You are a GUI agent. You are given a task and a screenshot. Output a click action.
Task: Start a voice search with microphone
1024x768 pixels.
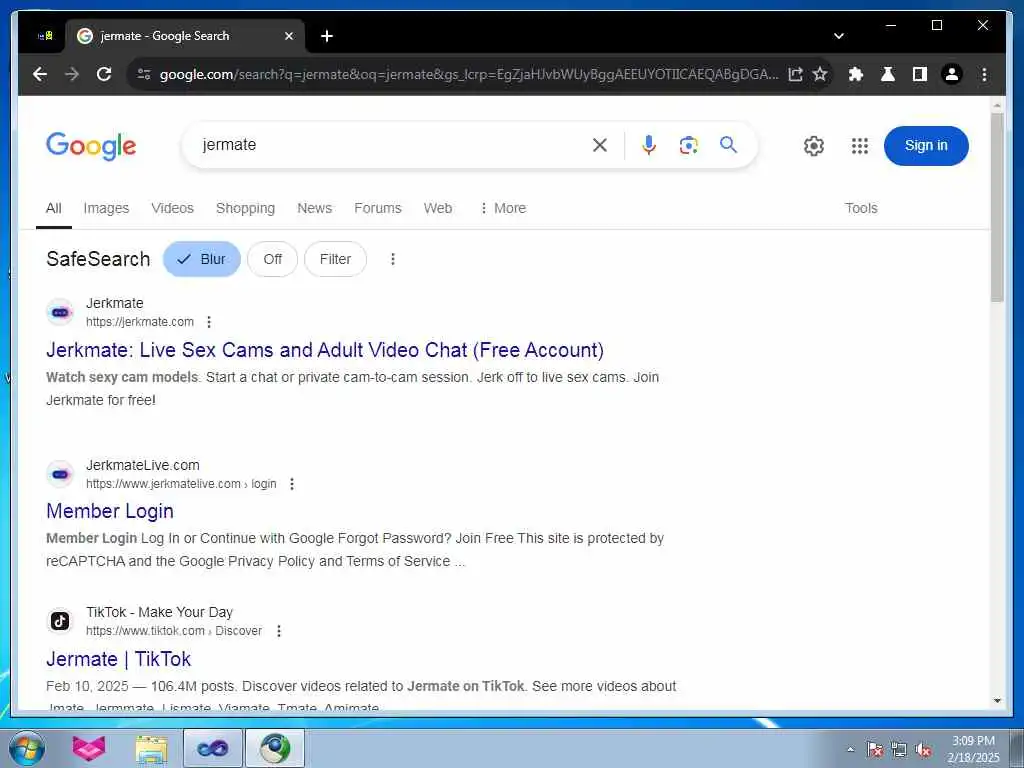pos(648,145)
